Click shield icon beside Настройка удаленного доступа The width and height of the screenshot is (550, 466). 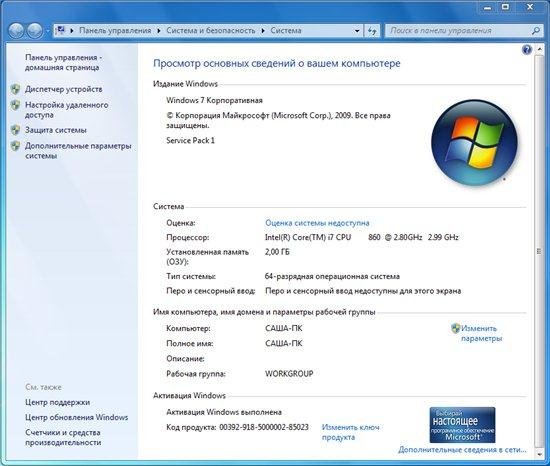[x=15, y=105]
